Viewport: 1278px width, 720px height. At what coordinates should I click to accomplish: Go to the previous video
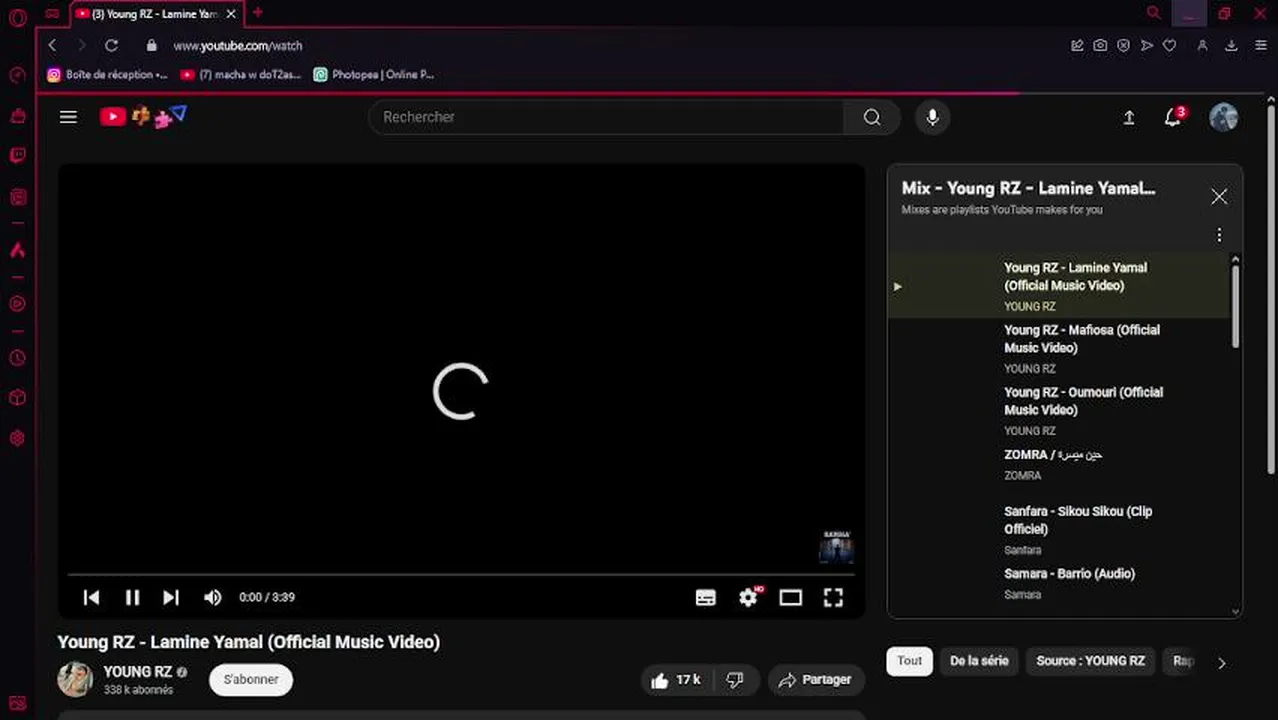[91, 597]
